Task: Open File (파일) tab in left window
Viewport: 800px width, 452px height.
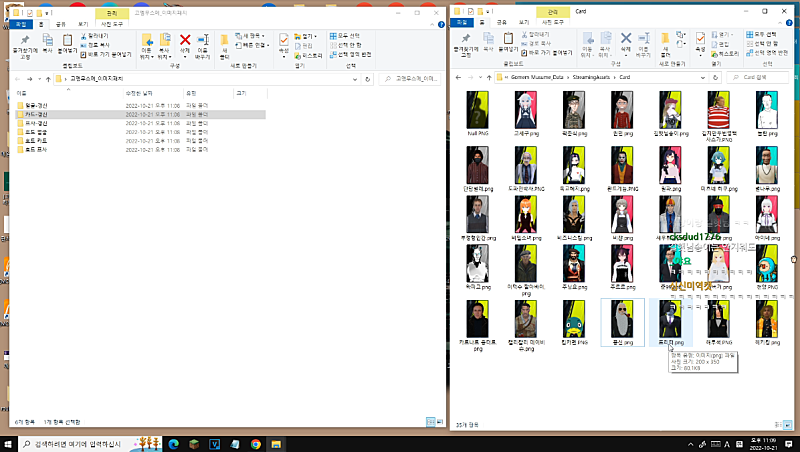Action: pos(21,24)
